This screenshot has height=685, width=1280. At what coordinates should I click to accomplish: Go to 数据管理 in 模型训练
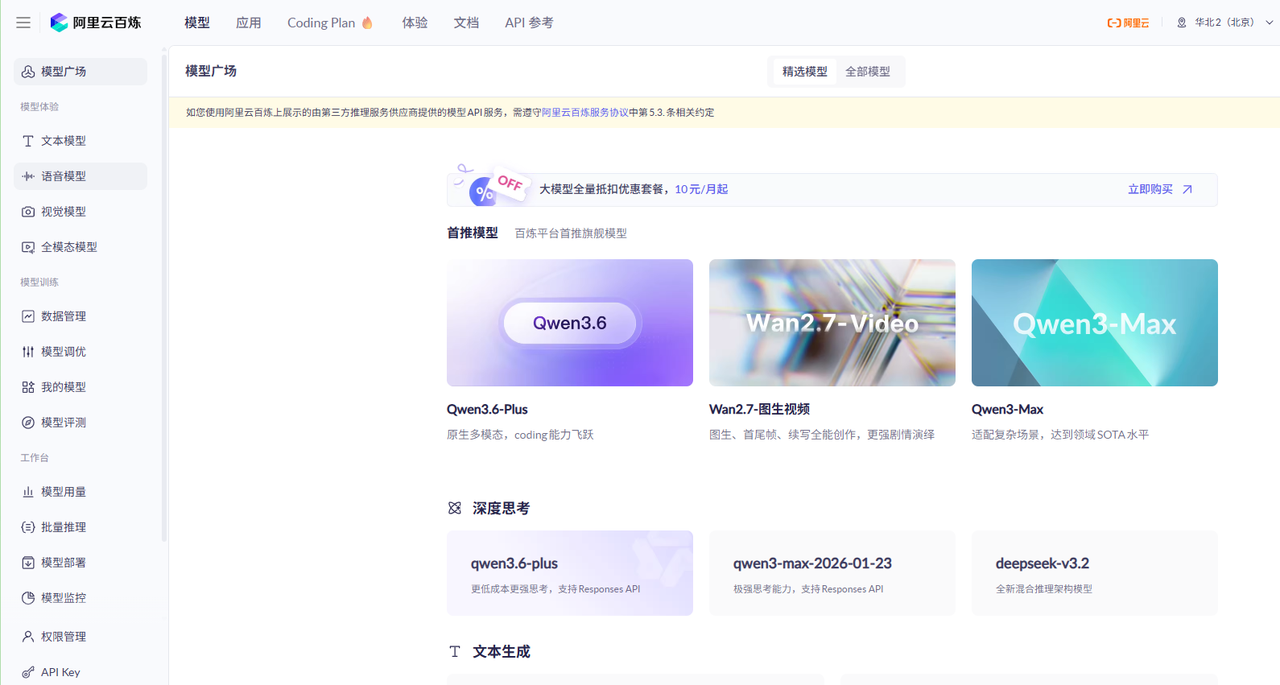tap(63, 316)
